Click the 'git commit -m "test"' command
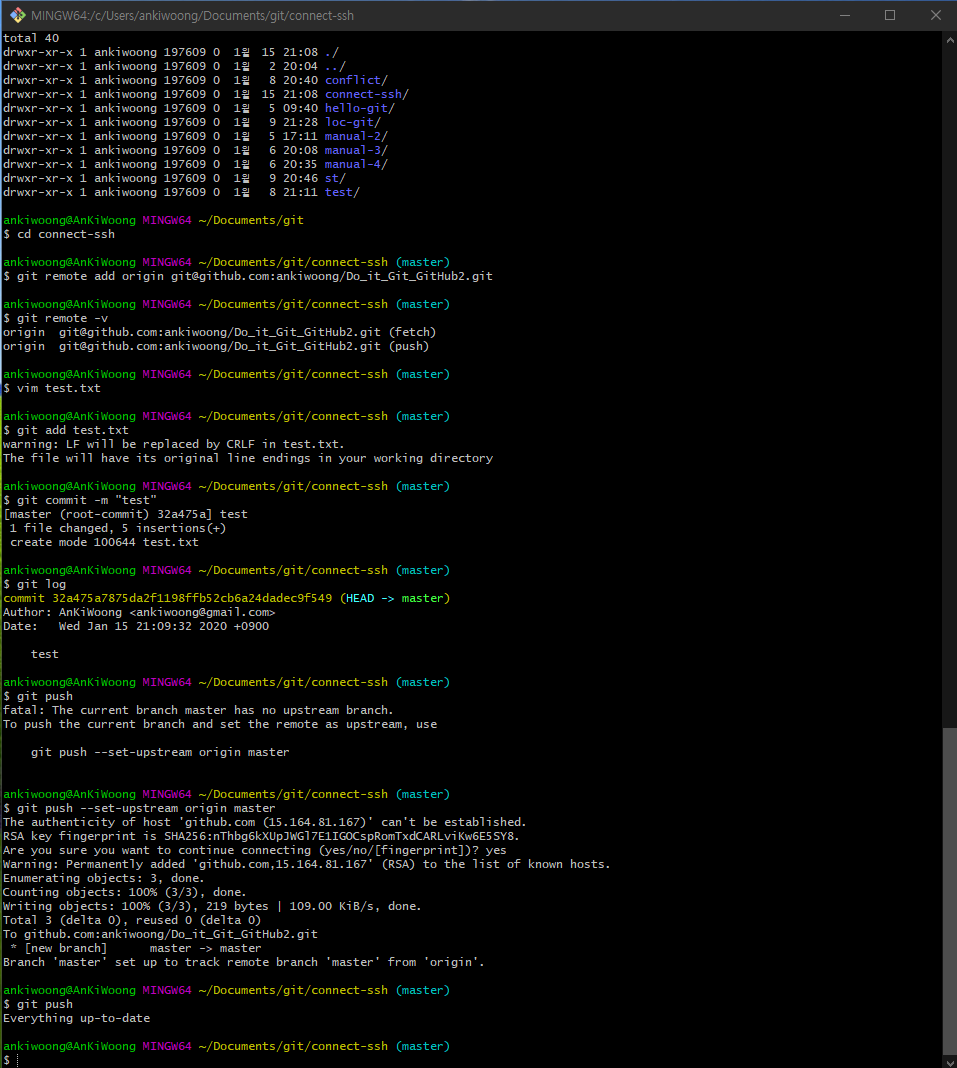 tap(80, 500)
